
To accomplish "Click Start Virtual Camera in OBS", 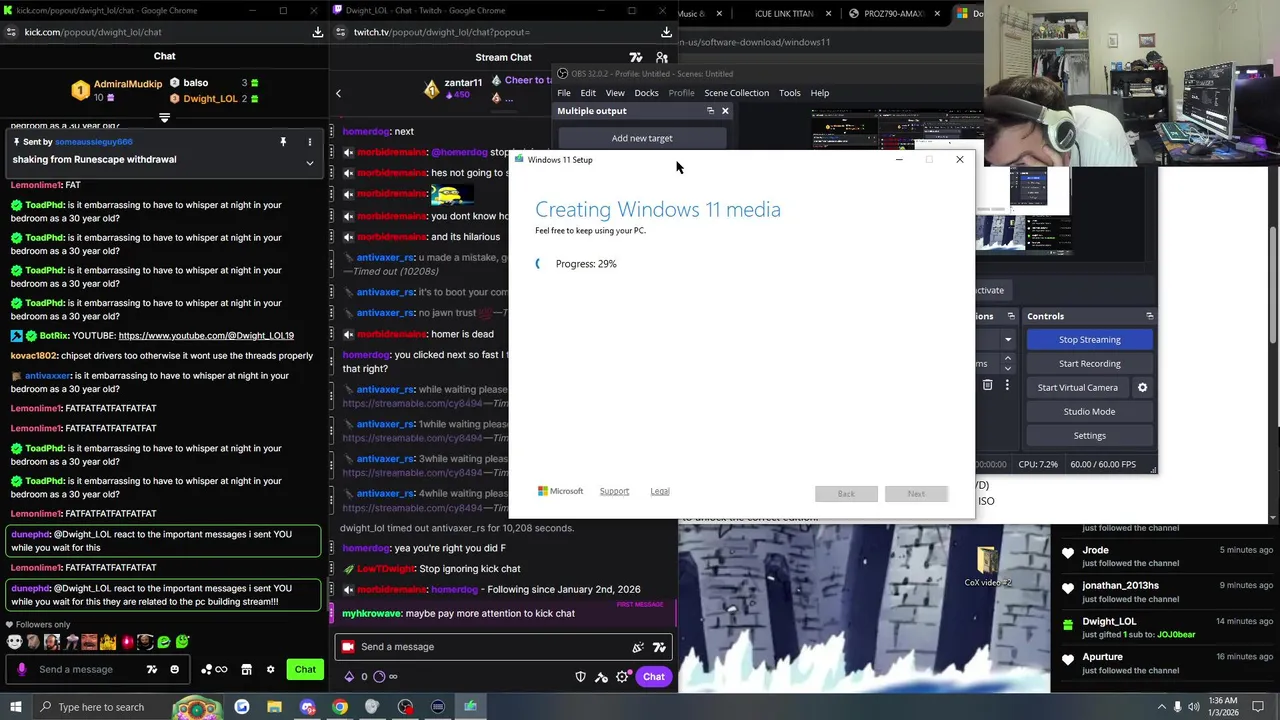I will pyautogui.click(x=1077, y=388).
